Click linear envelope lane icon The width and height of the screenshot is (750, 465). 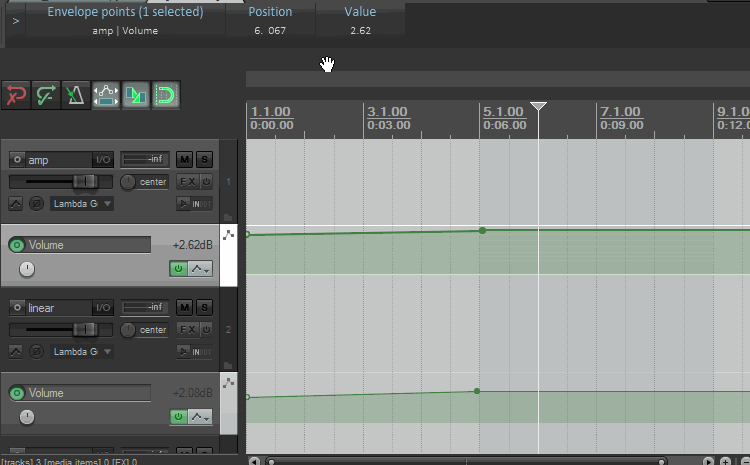(229, 383)
